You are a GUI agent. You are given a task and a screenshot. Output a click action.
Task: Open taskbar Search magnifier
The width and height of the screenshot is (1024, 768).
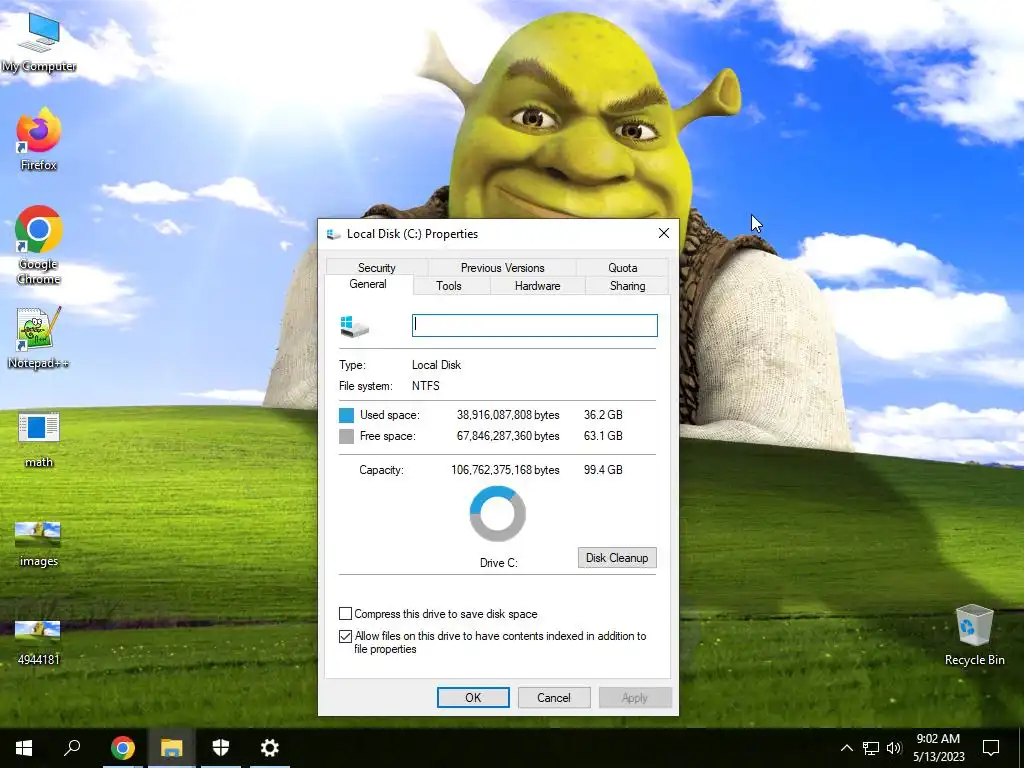pos(72,748)
